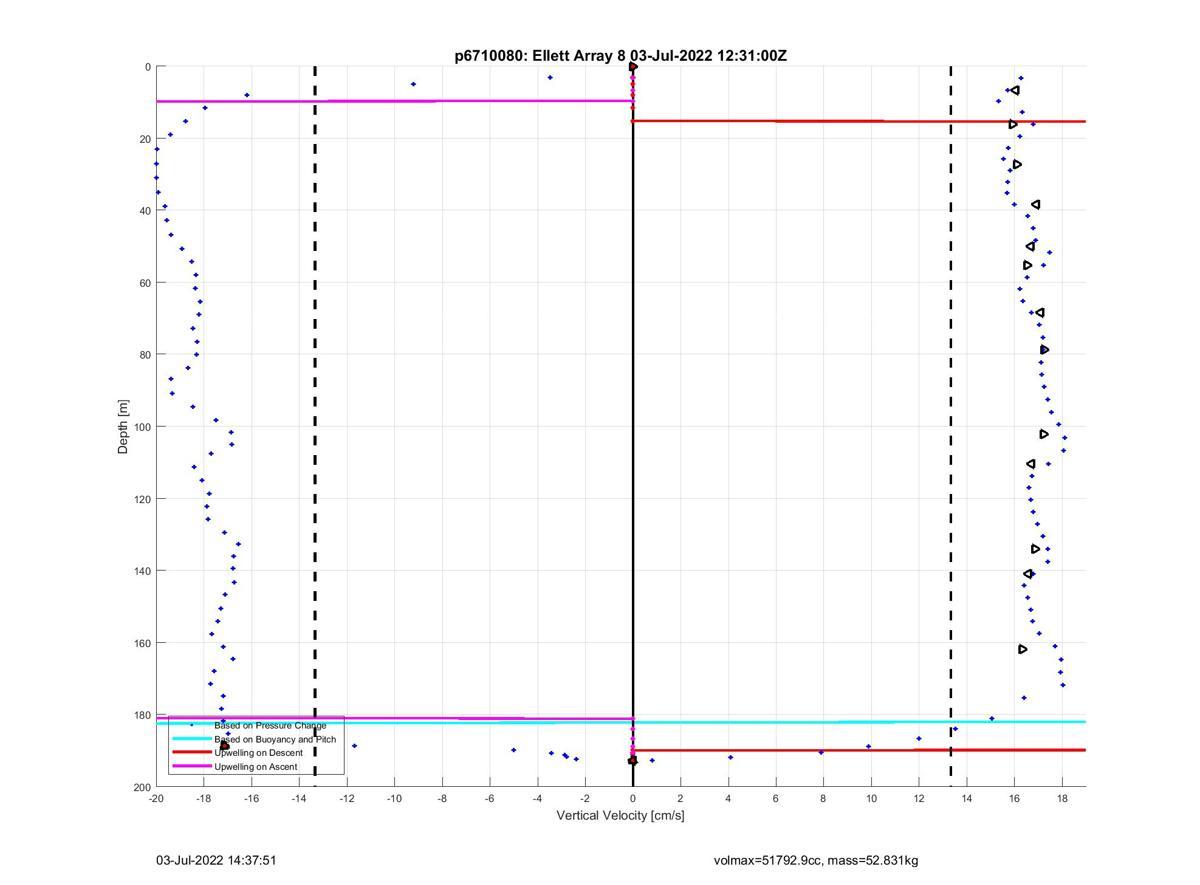Click velocity-axis tick label '-6'

pos(489,799)
